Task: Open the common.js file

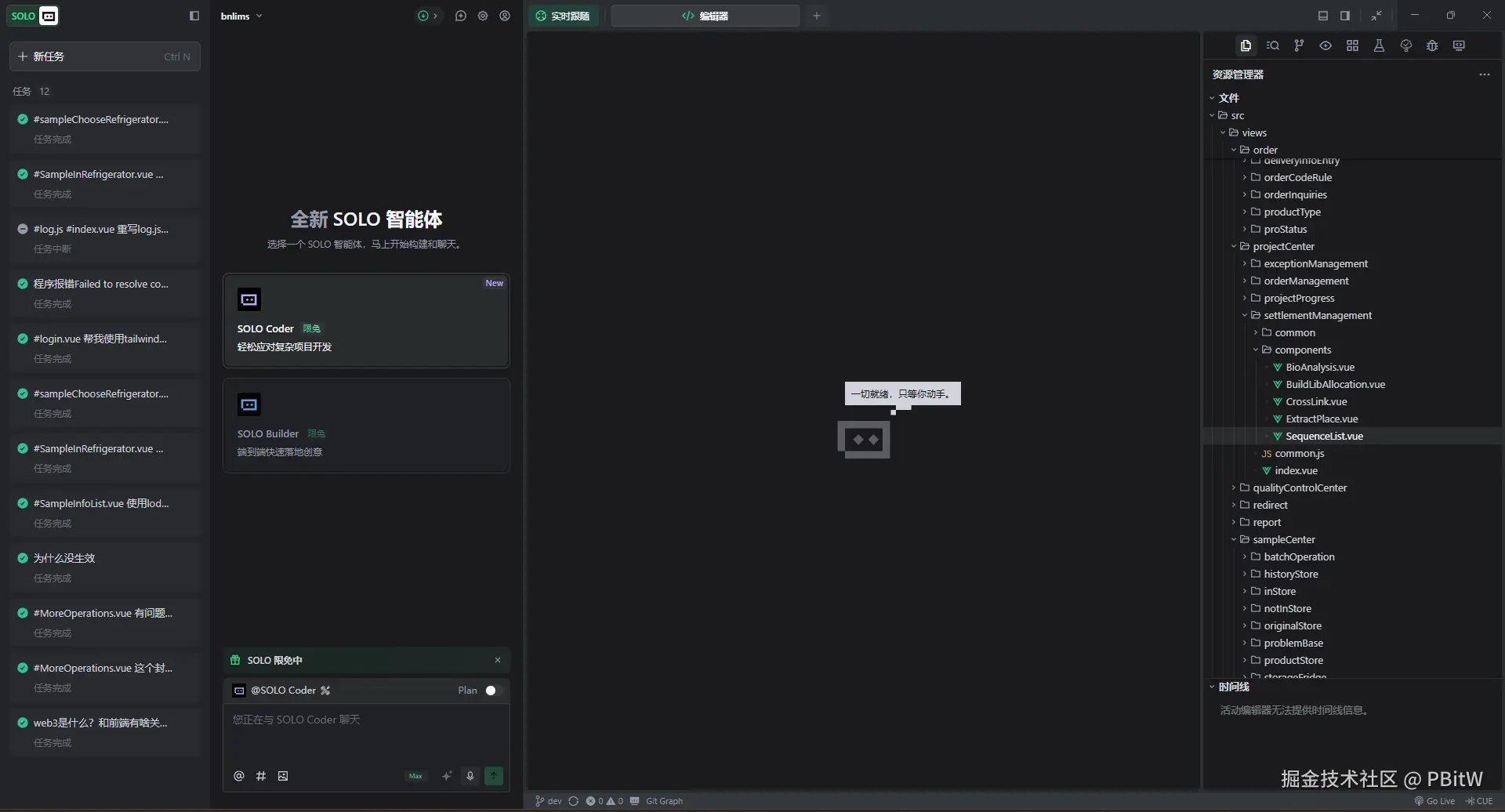Action: (1299, 453)
